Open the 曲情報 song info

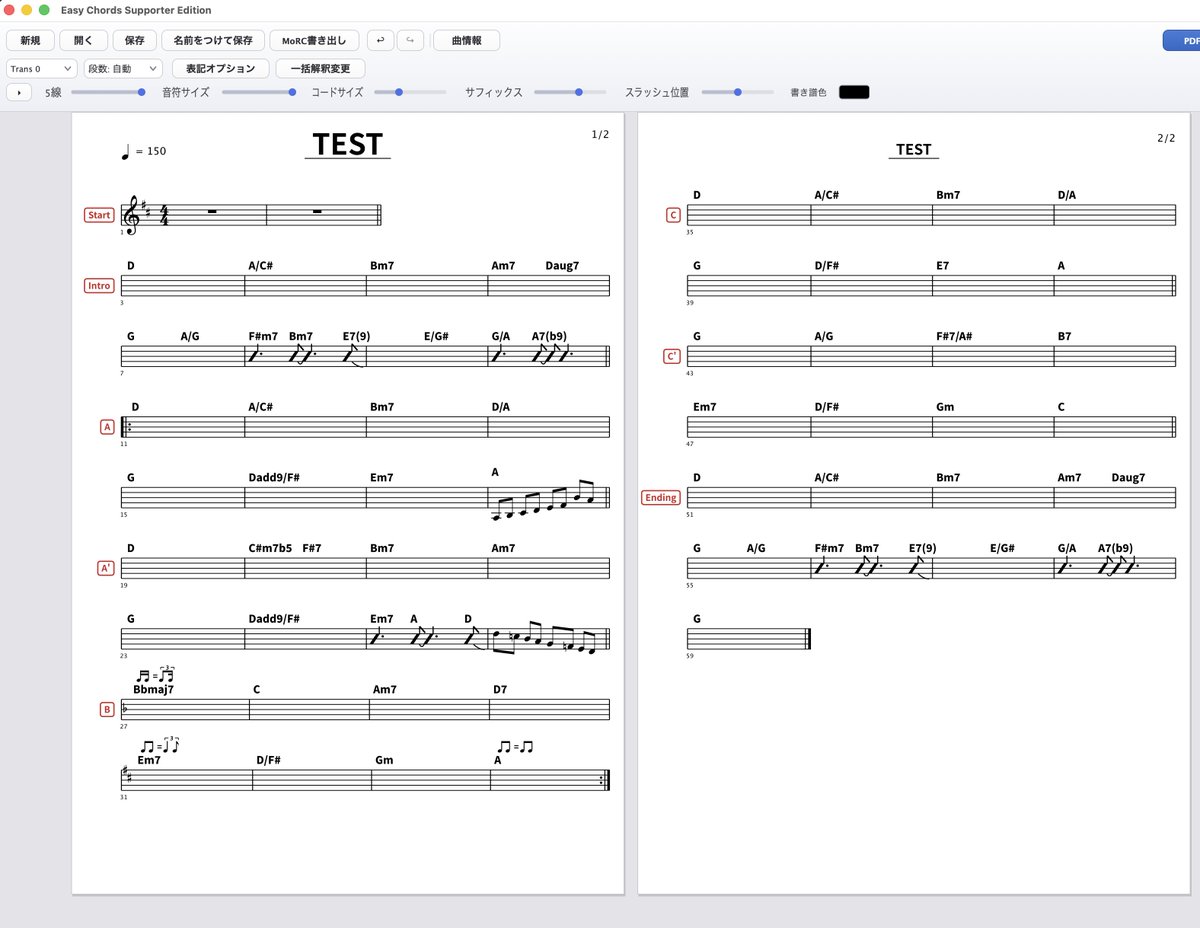(x=466, y=41)
